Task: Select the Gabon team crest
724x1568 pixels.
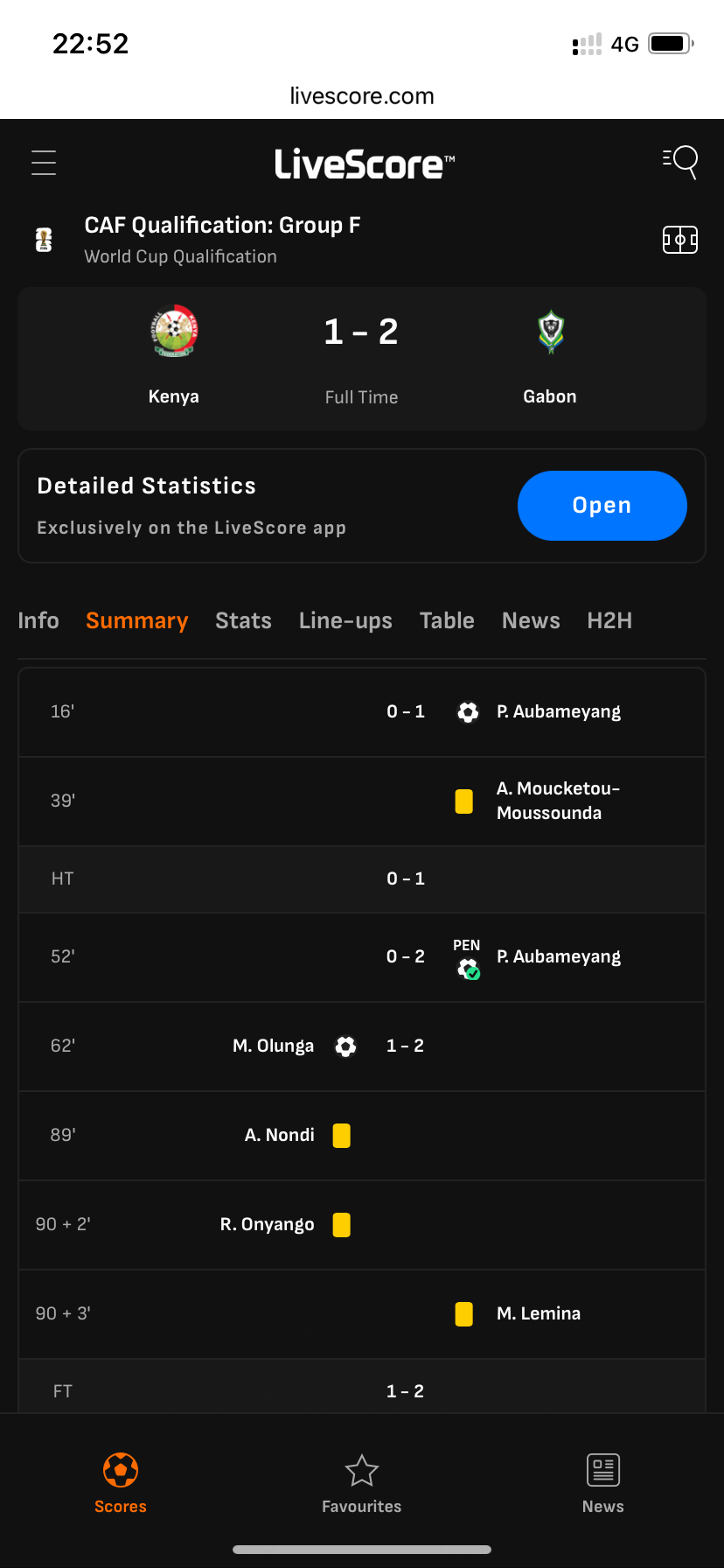Action: tap(550, 332)
